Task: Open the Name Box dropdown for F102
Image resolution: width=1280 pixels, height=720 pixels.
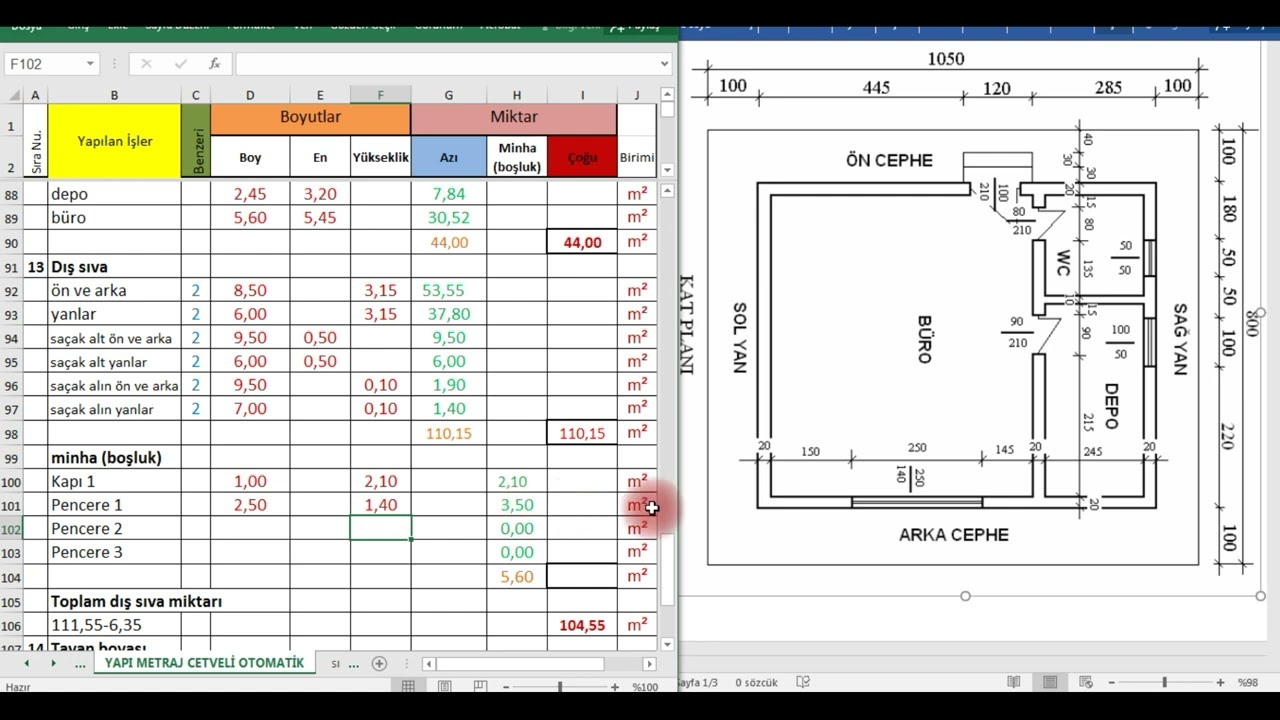Action: click(89, 64)
